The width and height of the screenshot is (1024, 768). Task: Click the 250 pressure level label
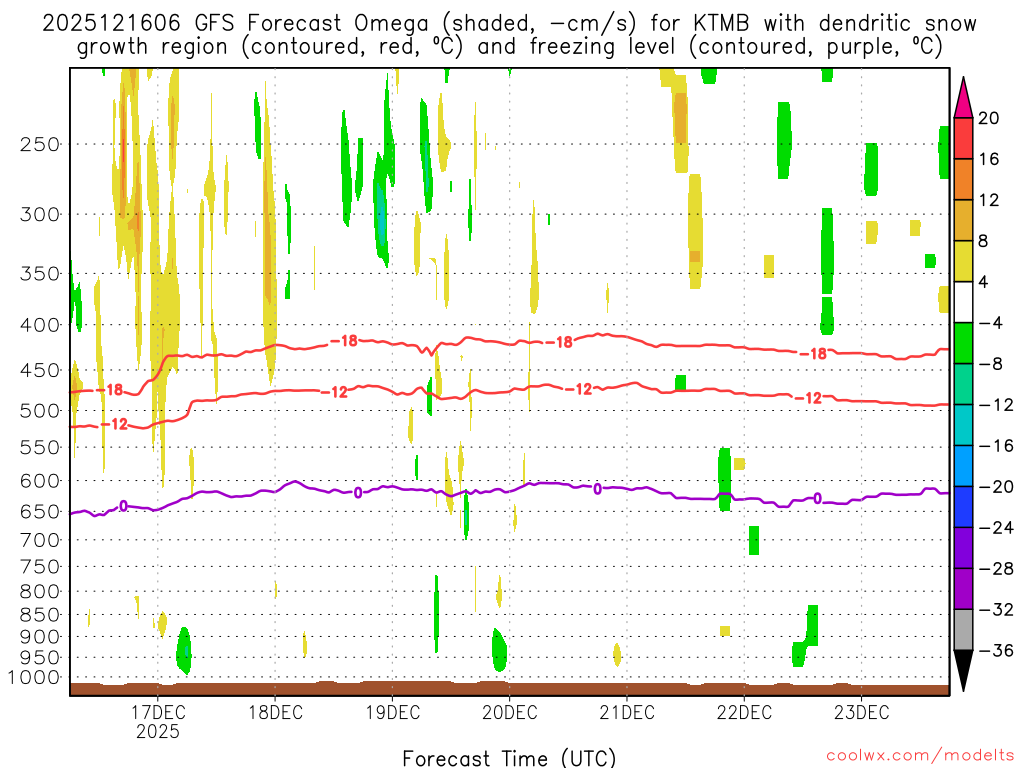coord(40,144)
